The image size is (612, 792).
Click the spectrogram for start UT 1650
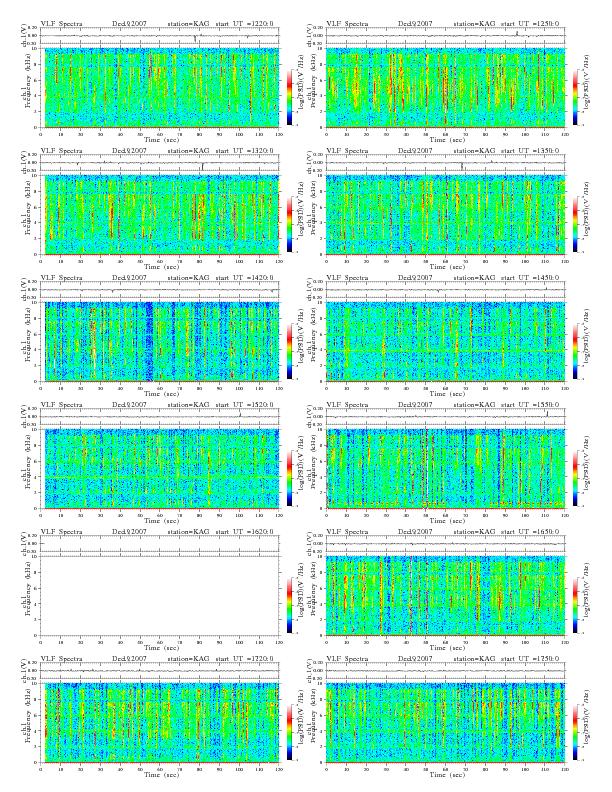[445, 596]
